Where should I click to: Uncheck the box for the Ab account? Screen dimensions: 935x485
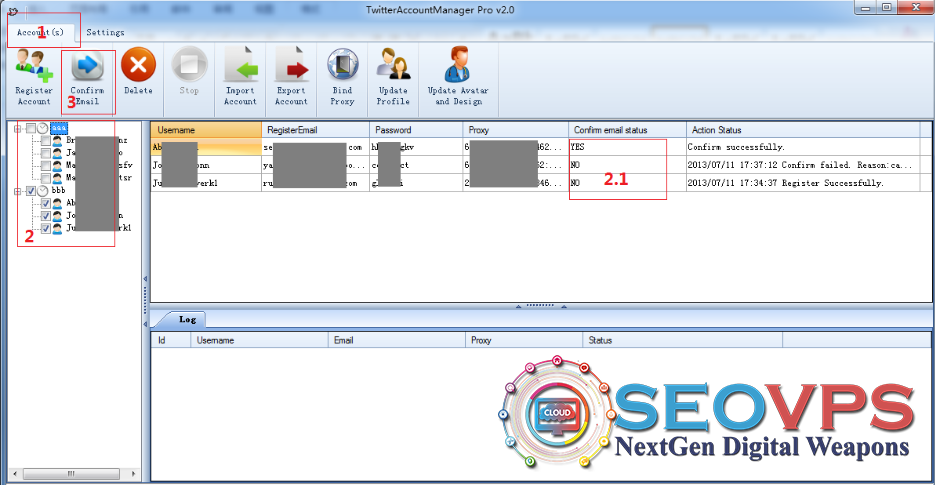(x=45, y=203)
